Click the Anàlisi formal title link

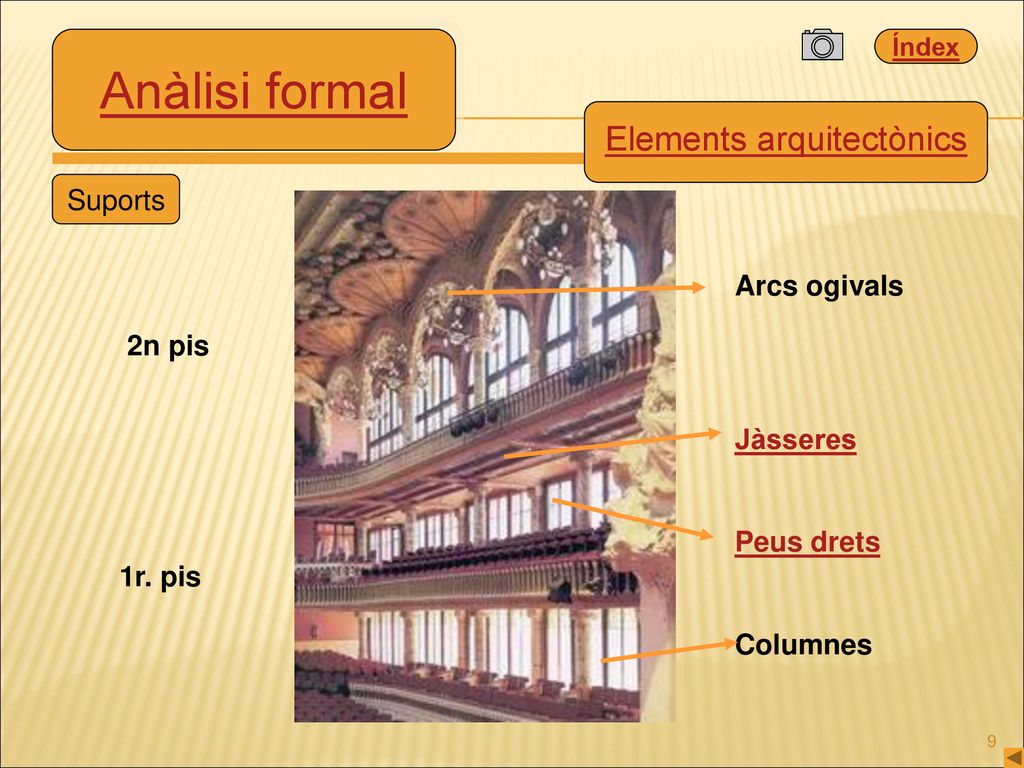point(253,91)
